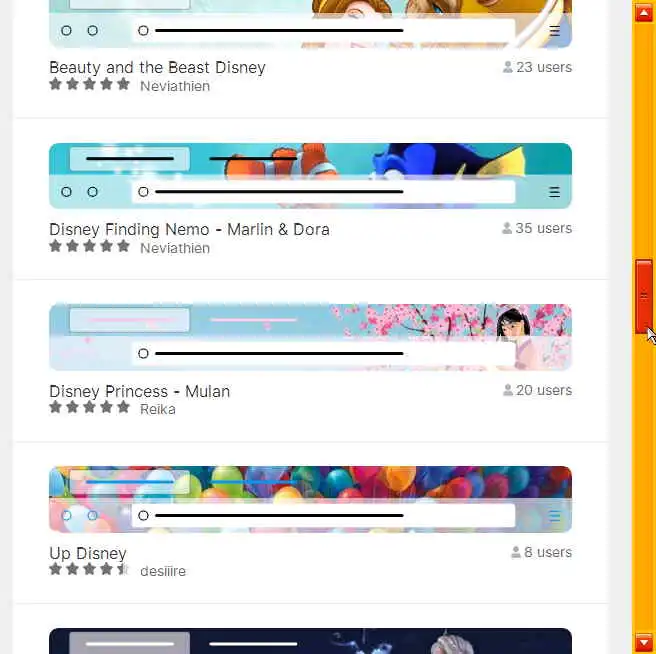
Task: Select the dark blue theme preview at bottom
Action: point(310,641)
